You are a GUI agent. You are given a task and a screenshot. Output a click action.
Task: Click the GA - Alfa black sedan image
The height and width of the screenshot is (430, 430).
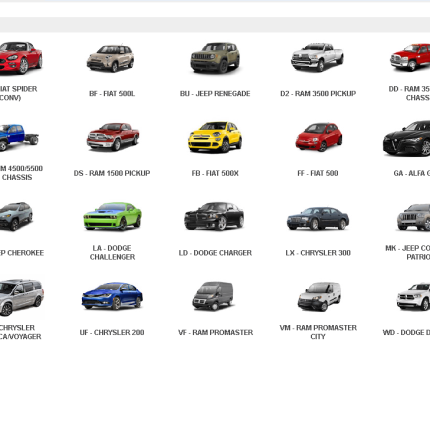(x=407, y=138)
